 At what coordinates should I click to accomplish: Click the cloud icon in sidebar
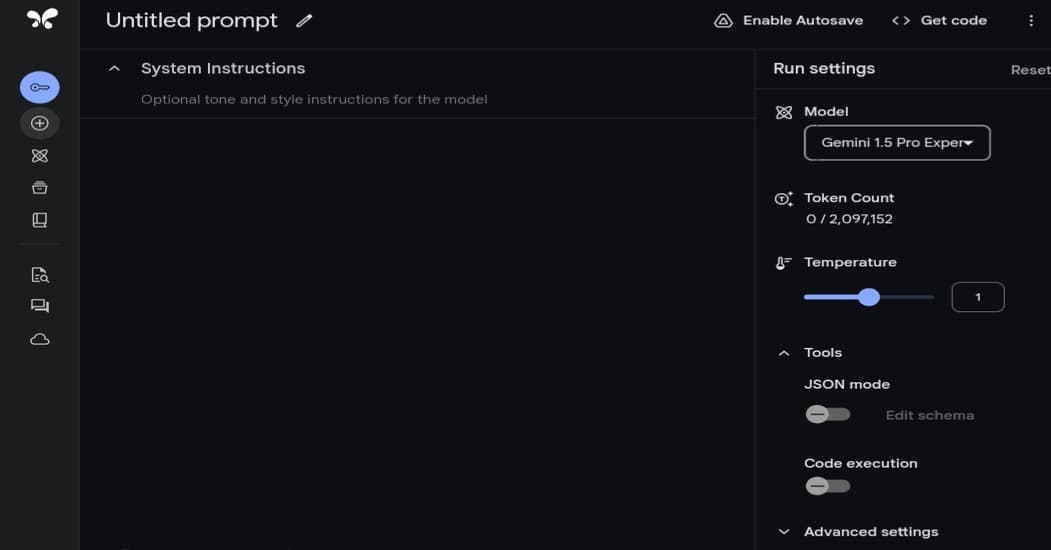pos(40,339)
